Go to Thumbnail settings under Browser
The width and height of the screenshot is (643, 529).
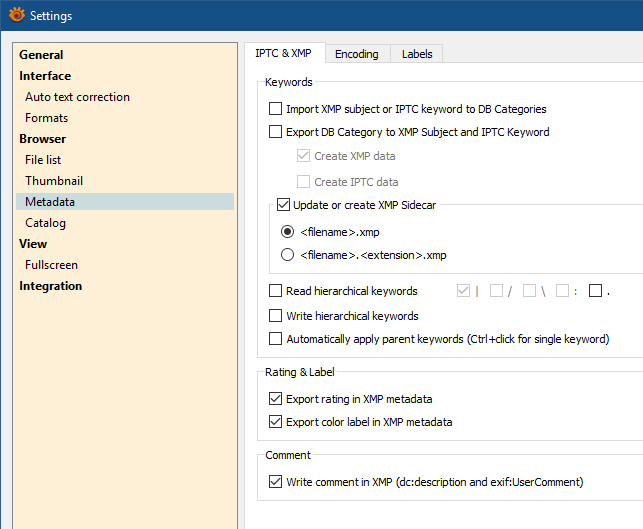pos(54,181)
